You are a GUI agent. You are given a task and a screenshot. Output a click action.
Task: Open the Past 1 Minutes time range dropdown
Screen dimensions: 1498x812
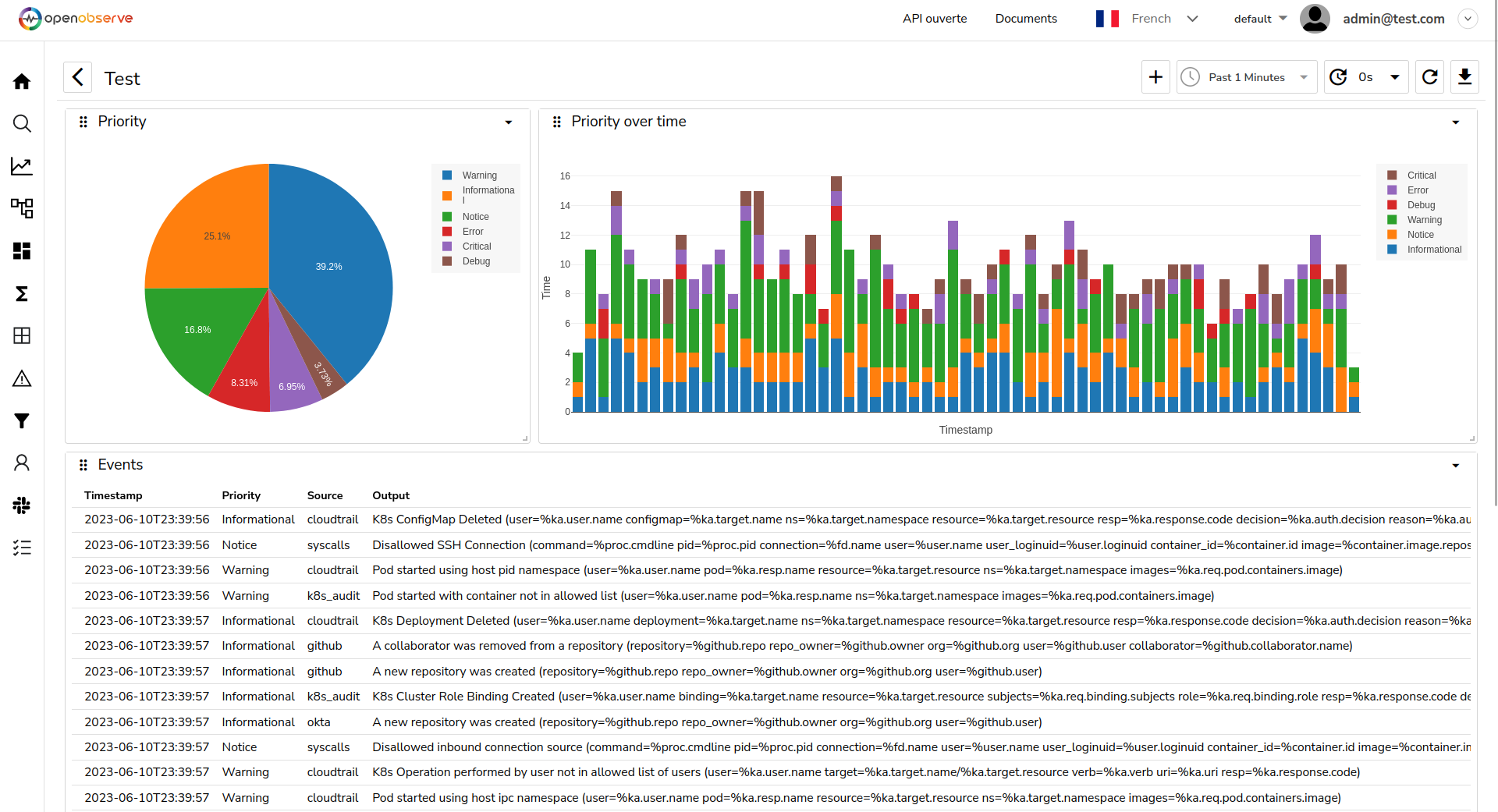1246,77
